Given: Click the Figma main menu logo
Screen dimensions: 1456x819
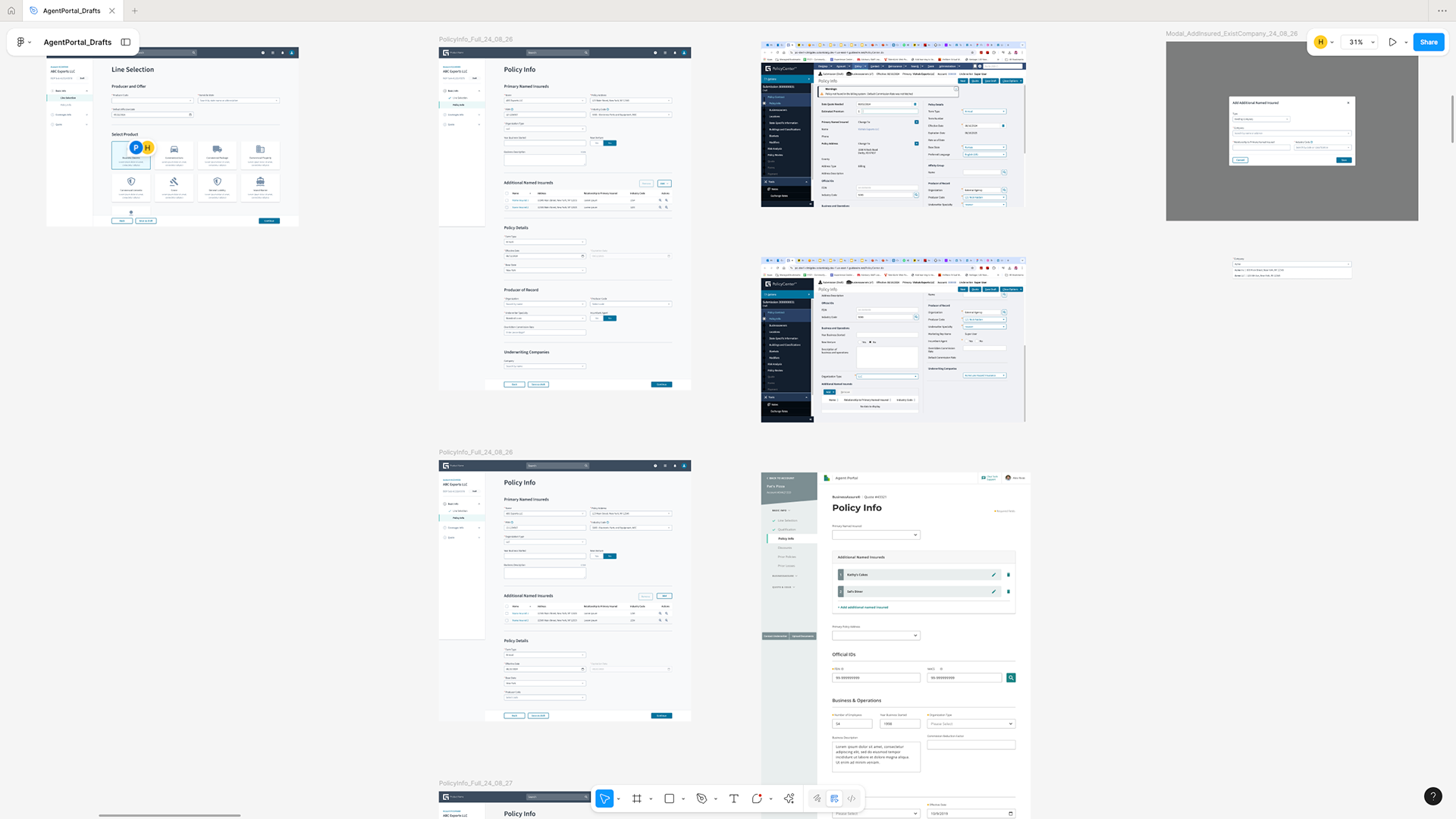Looking at the screenshot, I should [20, 42].
